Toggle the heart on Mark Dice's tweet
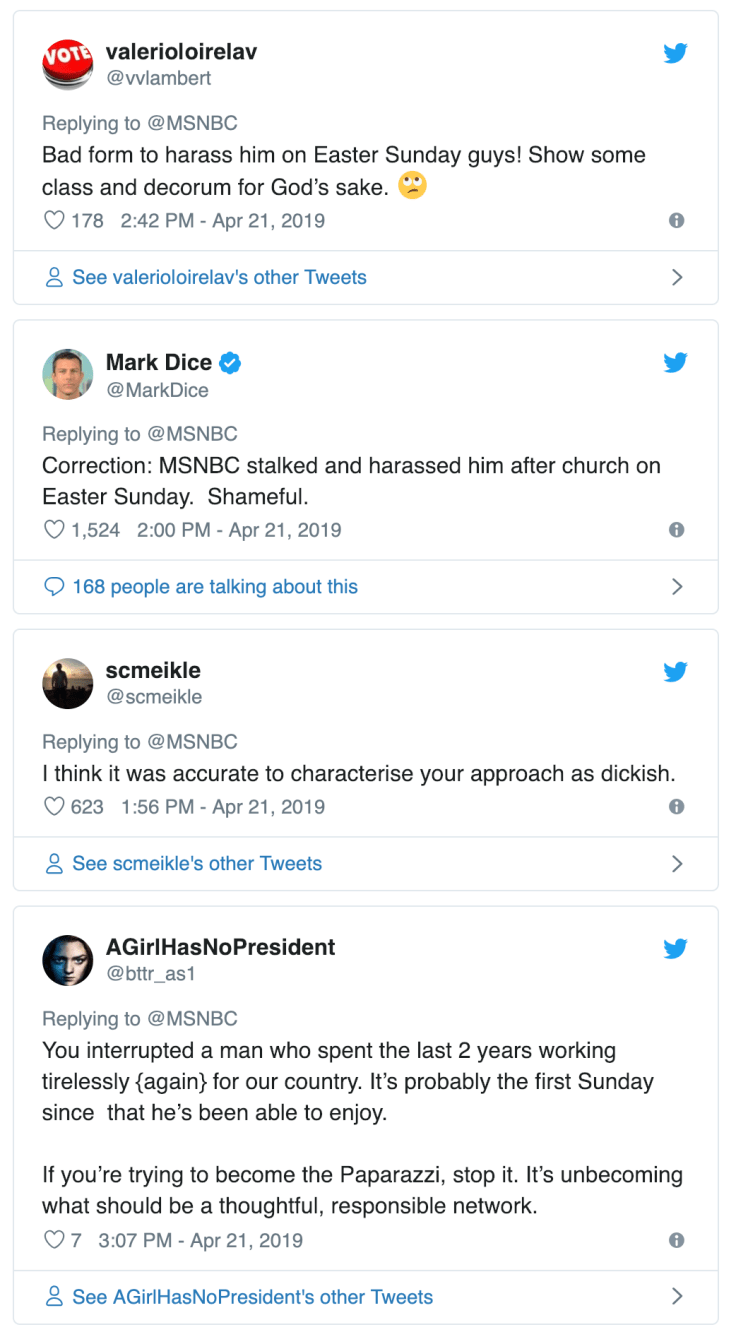 pos(54,530)
